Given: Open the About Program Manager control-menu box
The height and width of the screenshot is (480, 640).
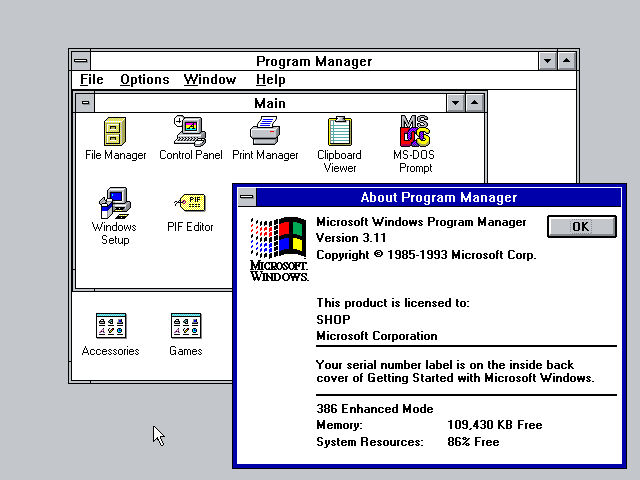Looking at the screenshot, I should (x=247, y=197).
